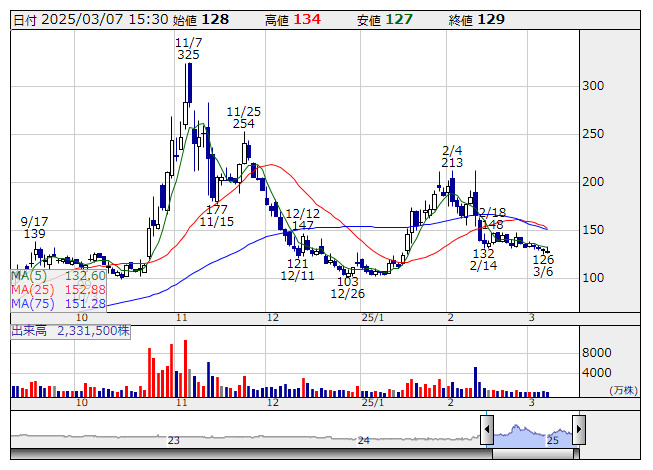Click the 3/6 low label 126
The width and height of the screenshot is (653, 470).
point(543,259)
